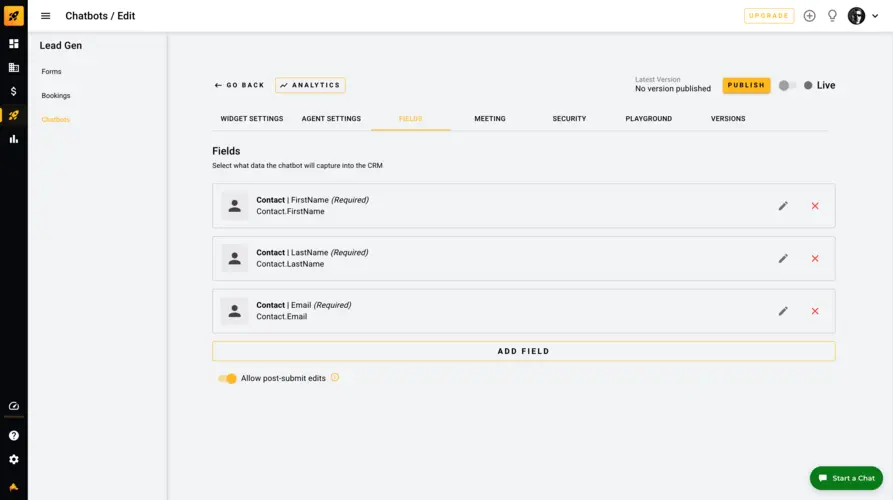Click the orange icon at sidebar bottom

click(x=14, y=487)
